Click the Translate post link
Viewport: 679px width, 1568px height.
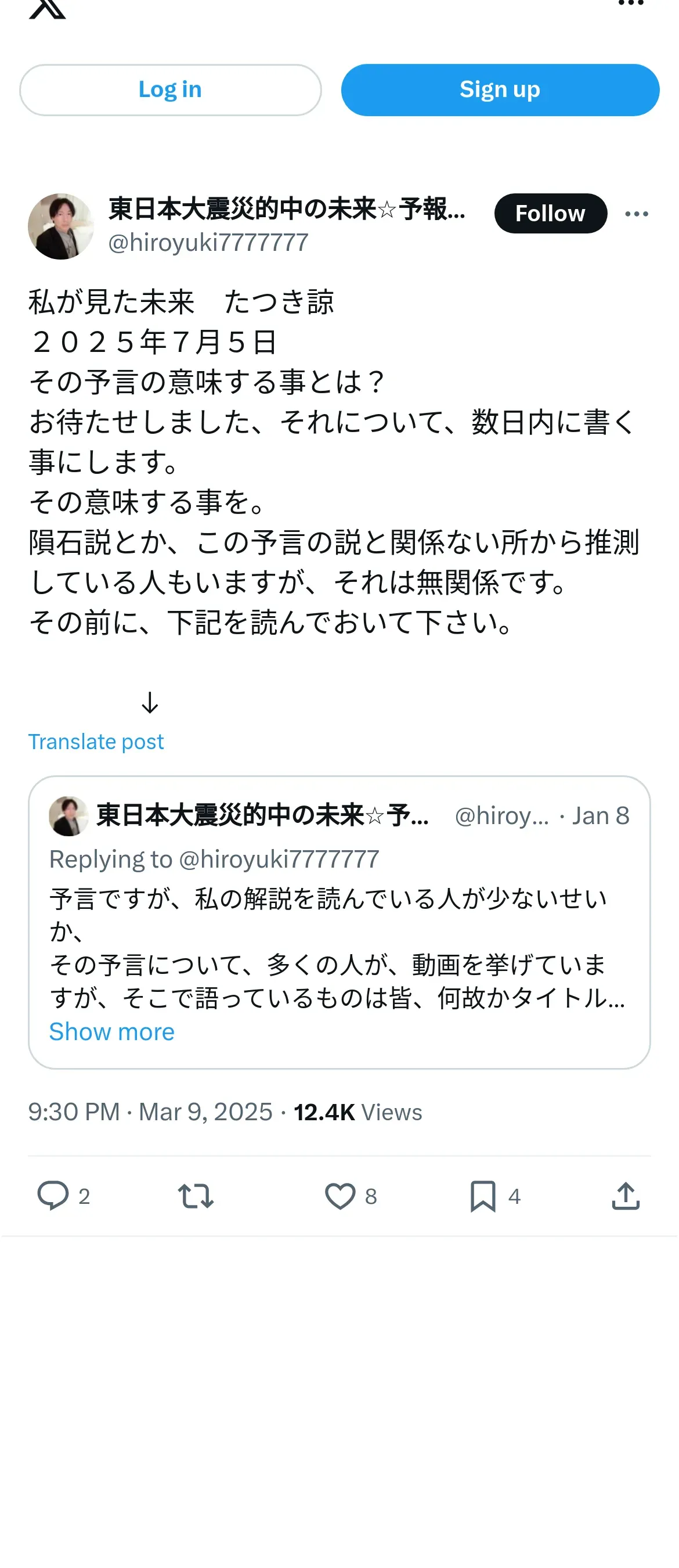[96, 742]
